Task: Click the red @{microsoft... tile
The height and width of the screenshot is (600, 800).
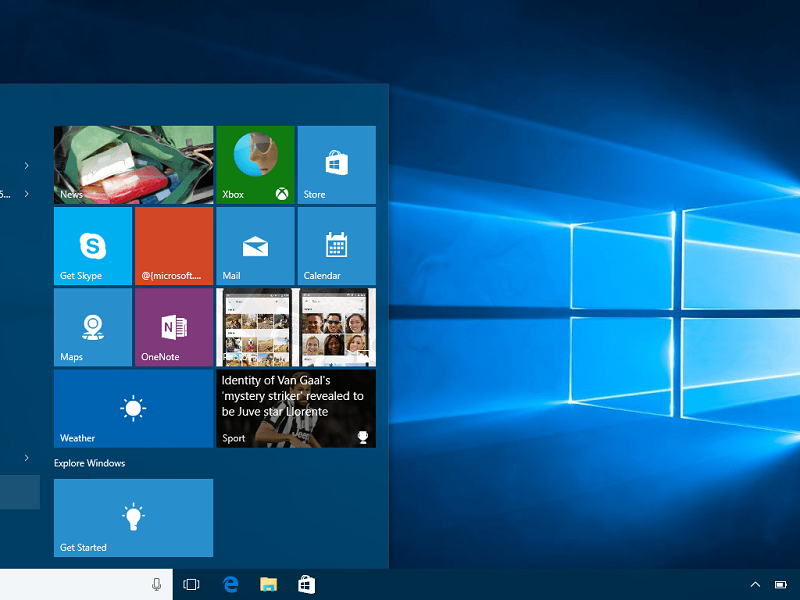Action: (x=174, y=246)
